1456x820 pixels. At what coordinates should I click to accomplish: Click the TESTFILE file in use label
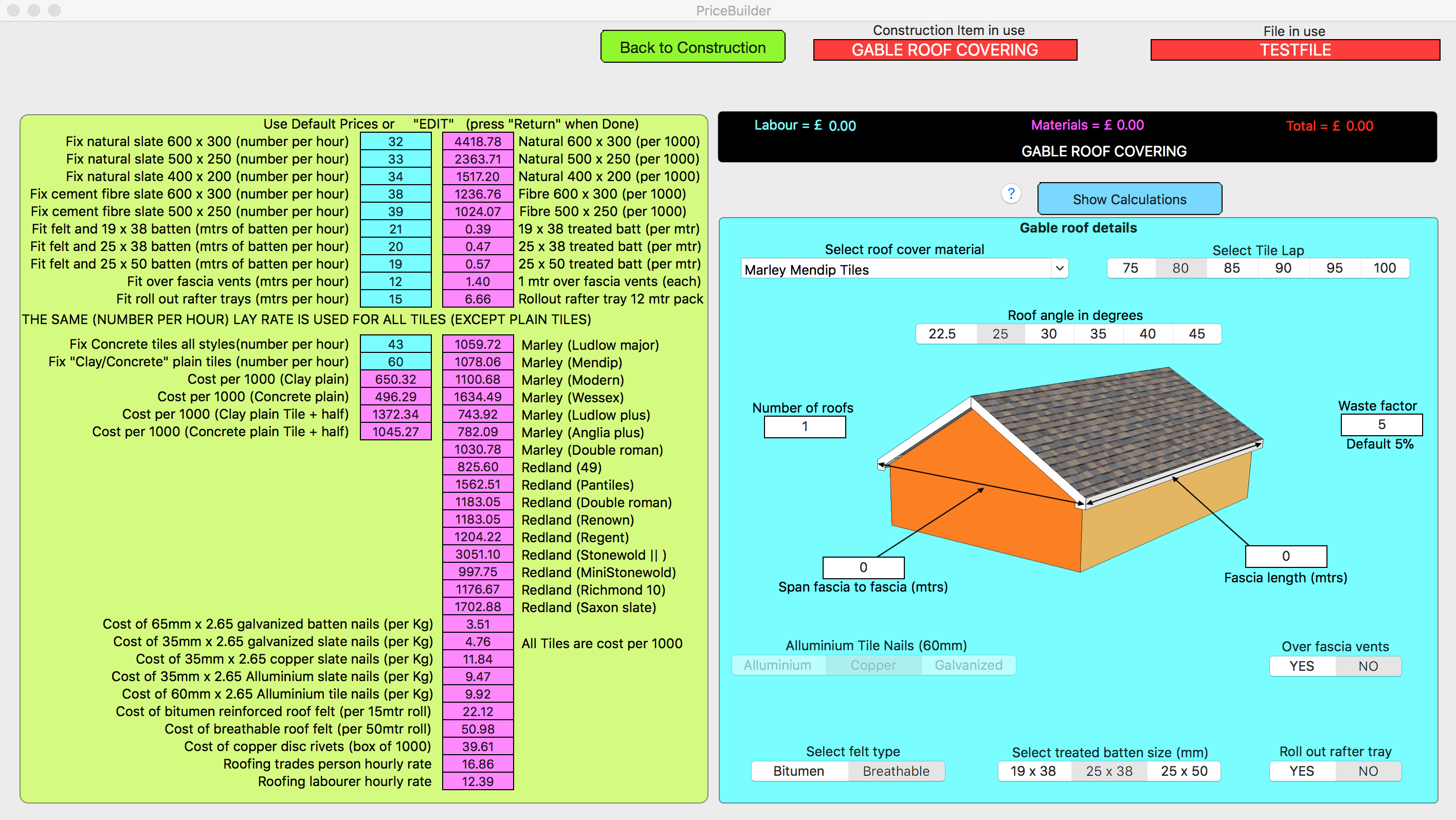[1296, 50]
